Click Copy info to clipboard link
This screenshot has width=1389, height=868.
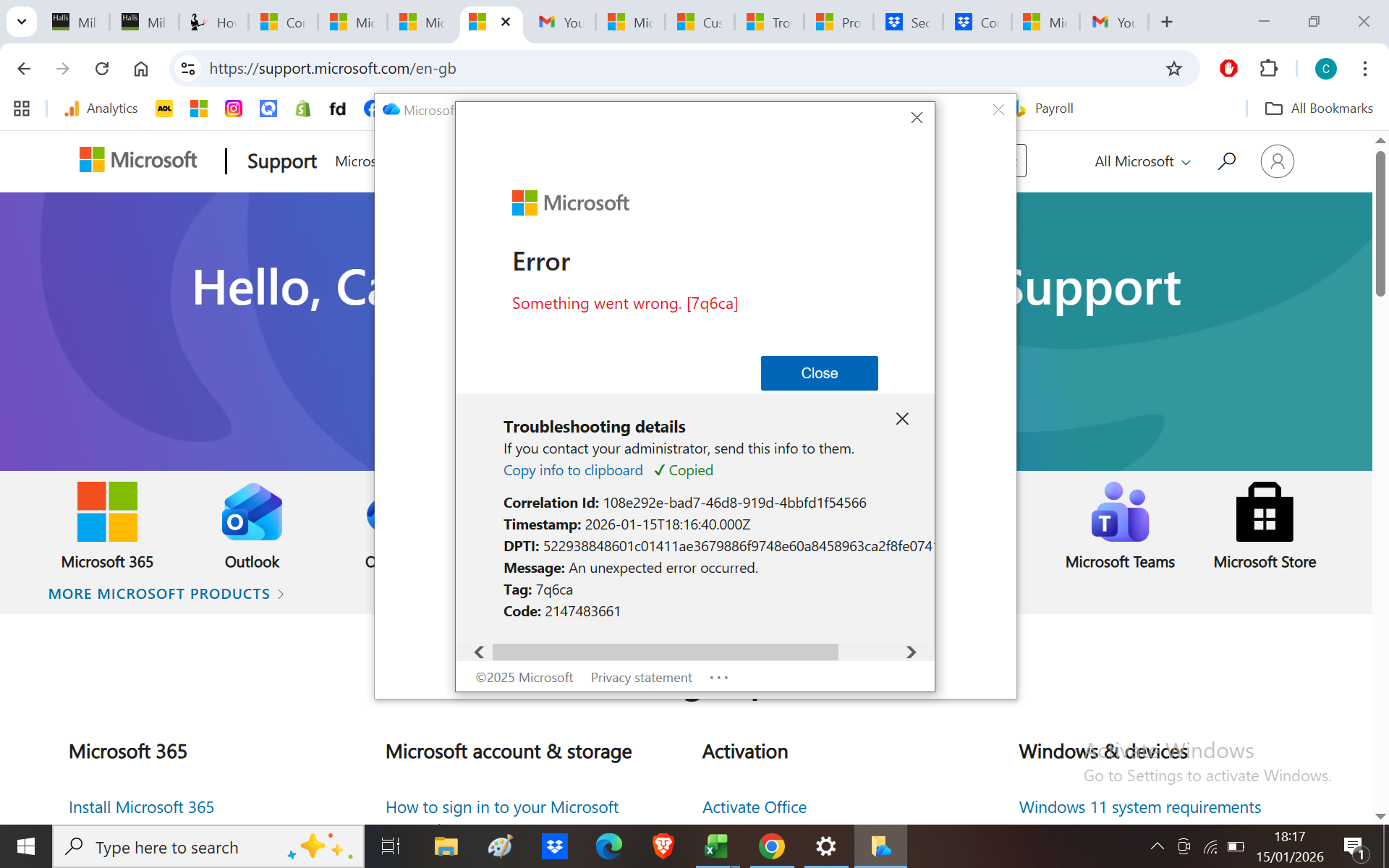click(573, 470)
